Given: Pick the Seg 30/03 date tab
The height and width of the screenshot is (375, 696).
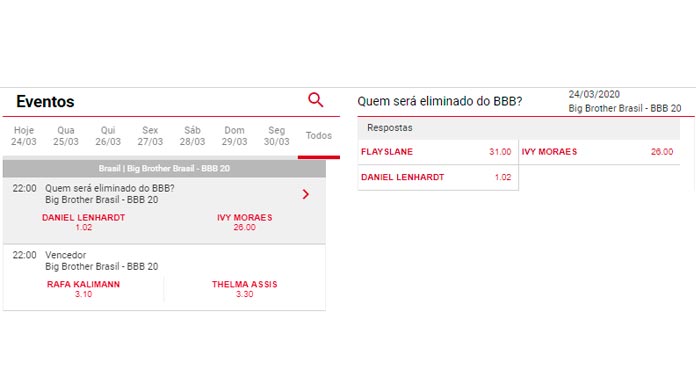Looking at the screenshot, I should tap(277, 136).
